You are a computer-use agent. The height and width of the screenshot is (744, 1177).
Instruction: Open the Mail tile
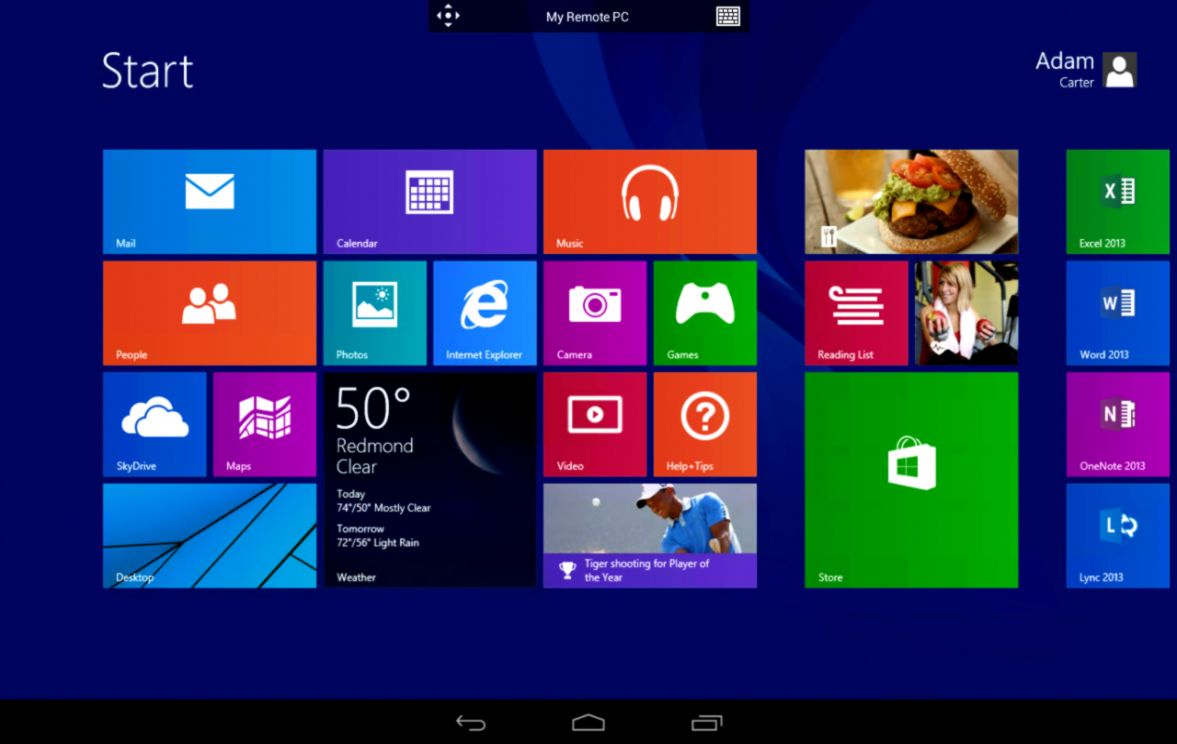click(x=208, y=200)
